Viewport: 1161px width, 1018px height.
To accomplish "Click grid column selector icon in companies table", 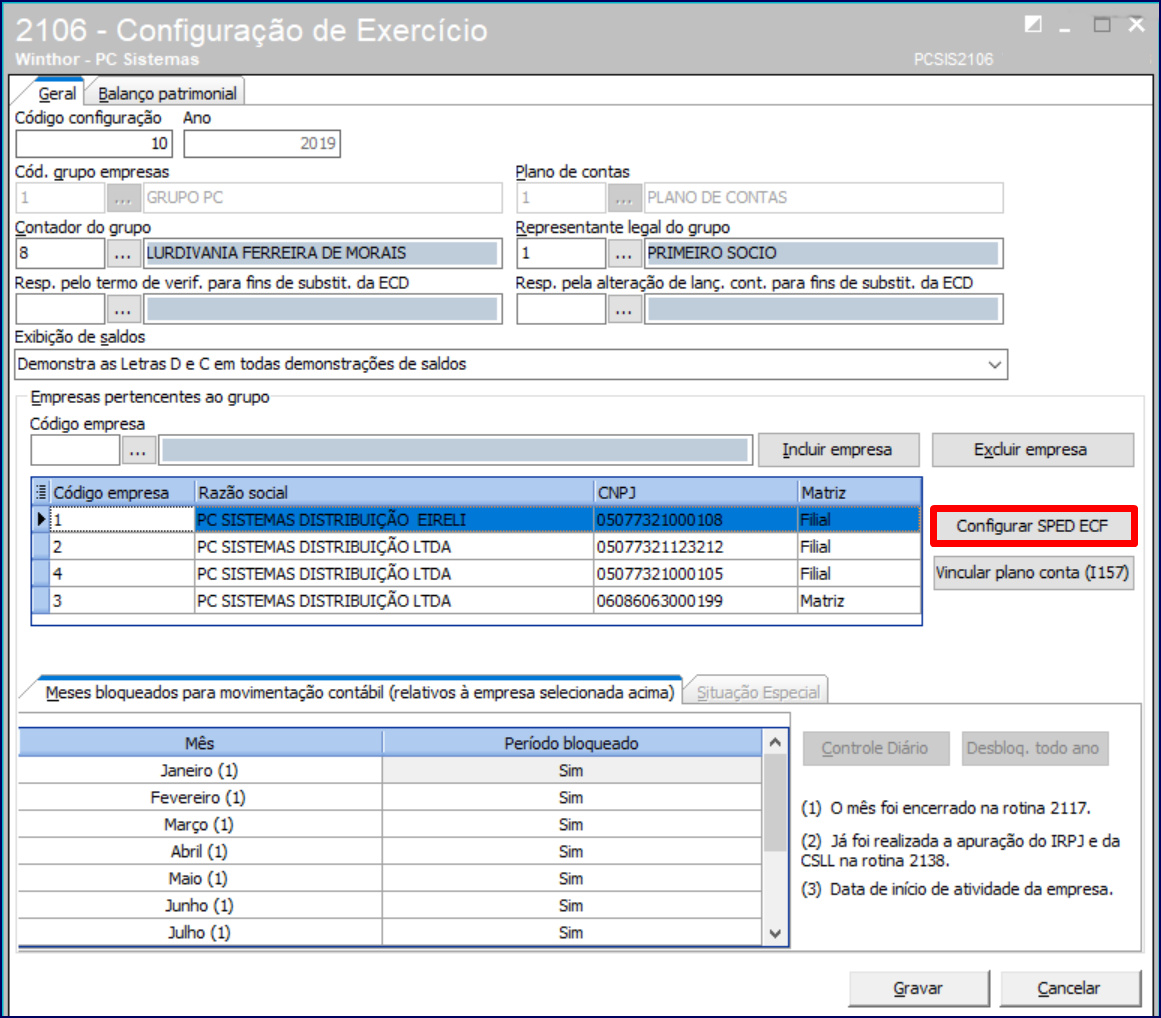I will (41, 492).
